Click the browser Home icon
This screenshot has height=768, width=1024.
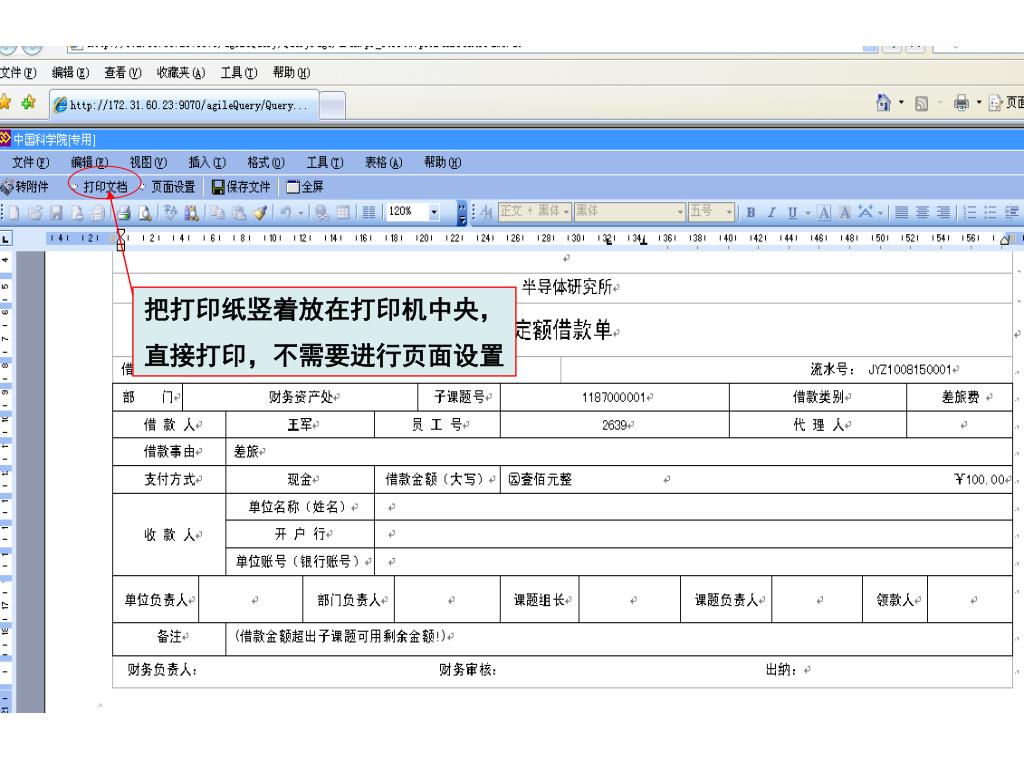[x=884, y=103]
